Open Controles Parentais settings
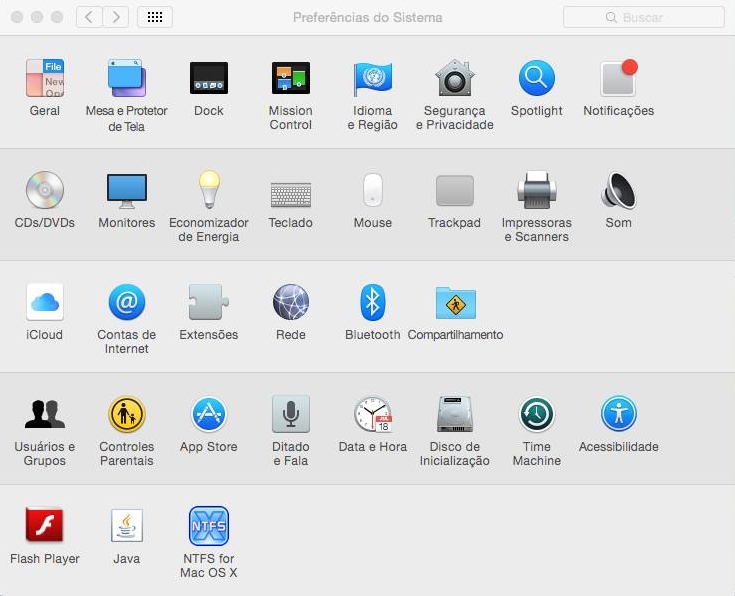Viewport: 735px width, 596px height. tap(127, 415)
